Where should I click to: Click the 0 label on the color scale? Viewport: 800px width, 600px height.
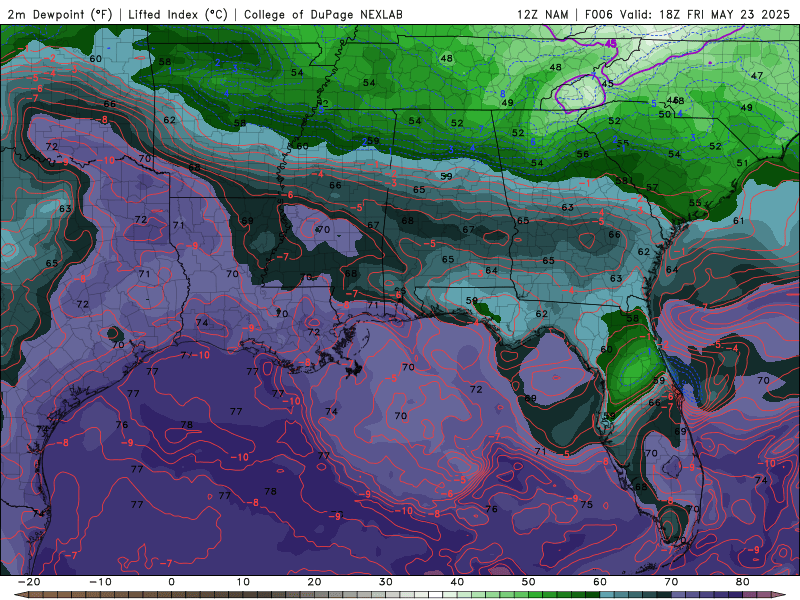(x=171, y=582)
